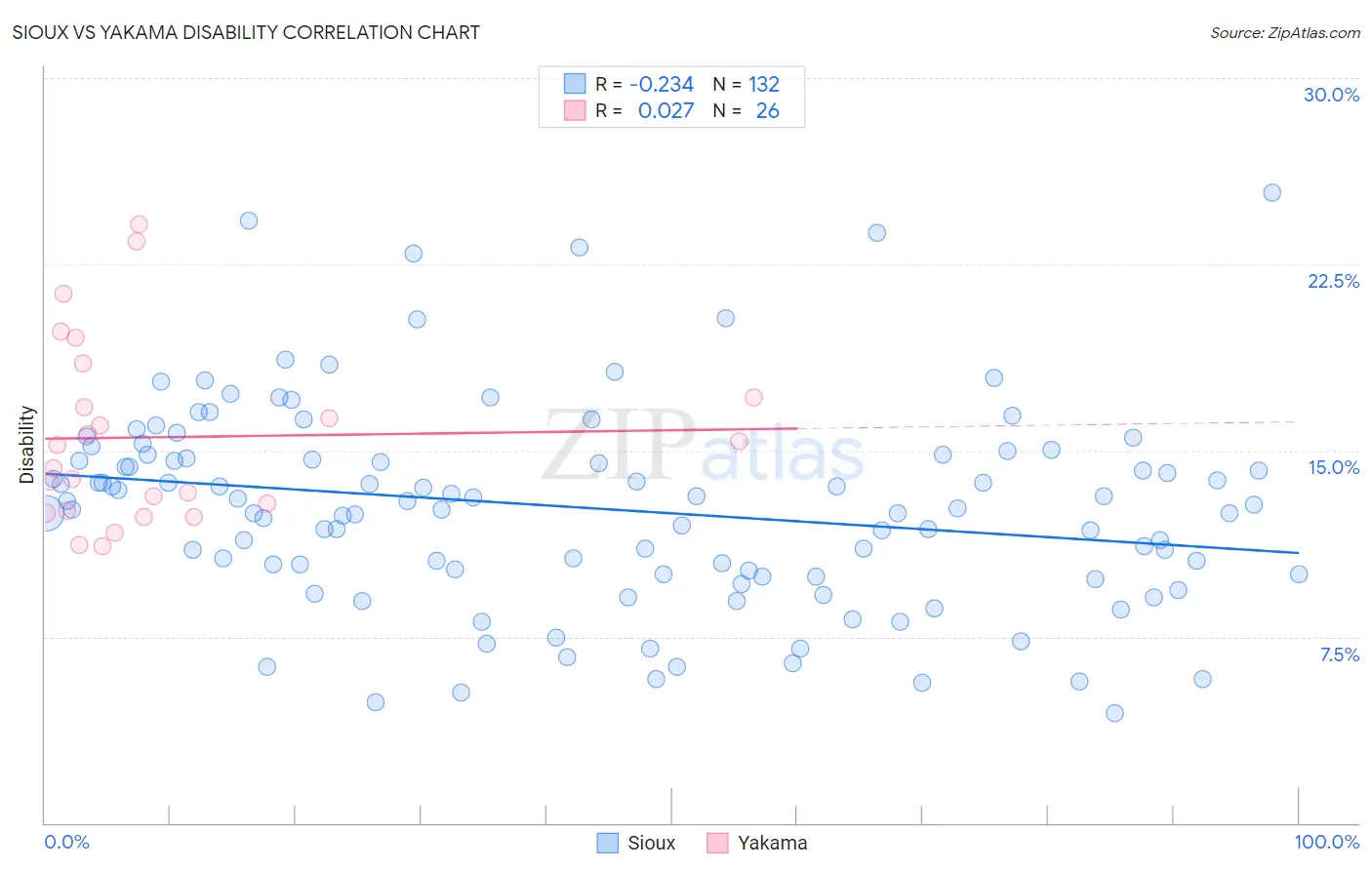Click the 22.5% y-axis label
1372x870 pixels.
pyautogui.click(x=1333, y=281)
